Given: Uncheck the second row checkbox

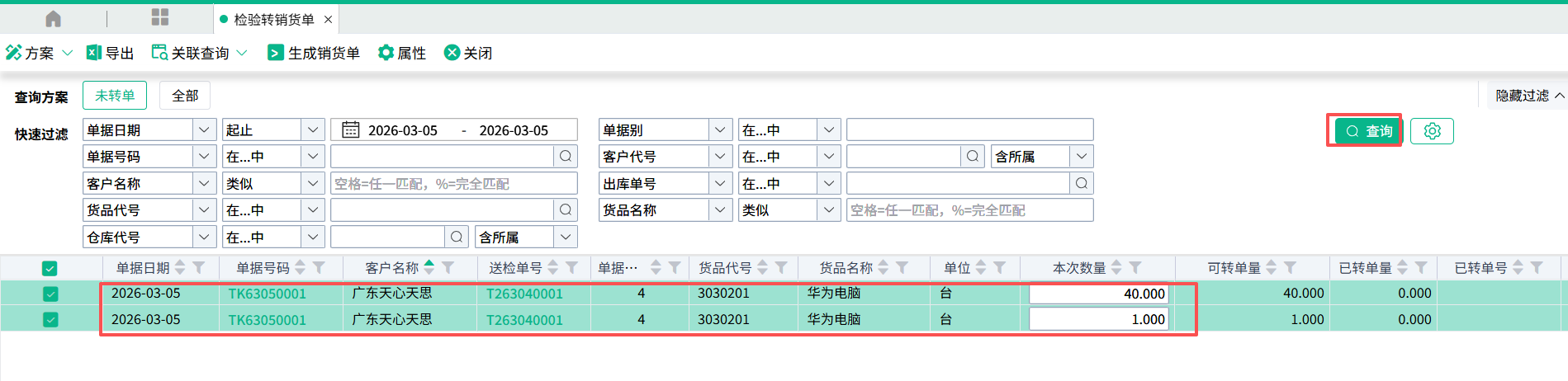Looking at the screenshot, I should pos(50,320).
